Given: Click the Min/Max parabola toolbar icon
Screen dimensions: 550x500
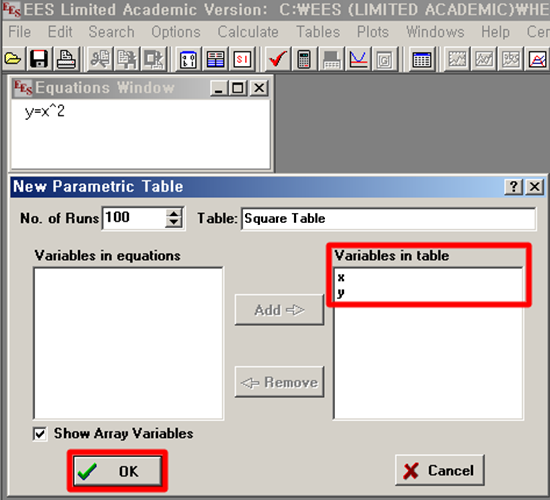Looking at the screenshot, I should [358, 59].
